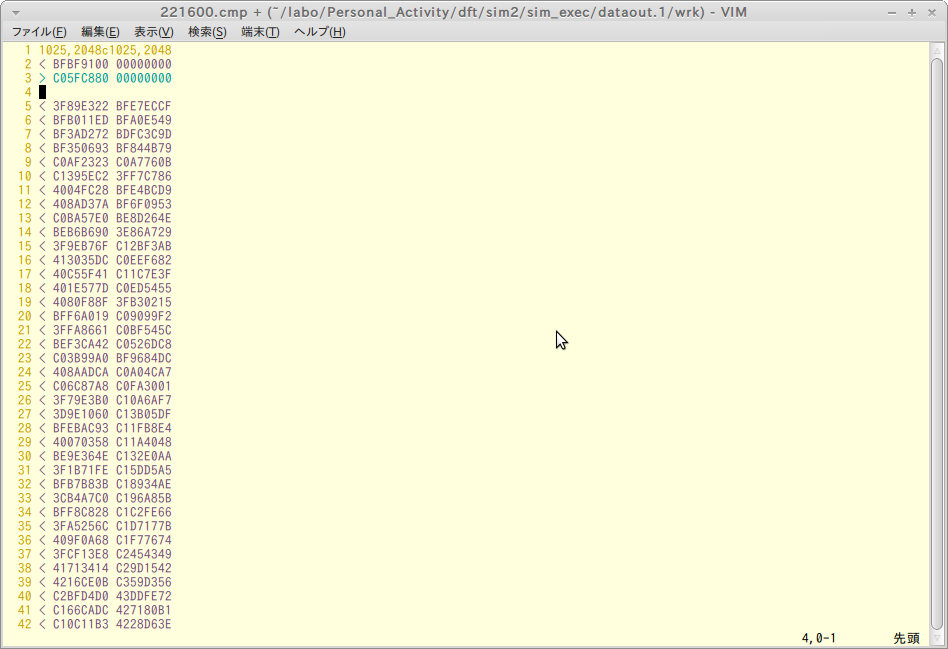This screenshot has height=649, width=948.
Task: Click 先頭 indicator in status line
Action: [x=906, y=638]
